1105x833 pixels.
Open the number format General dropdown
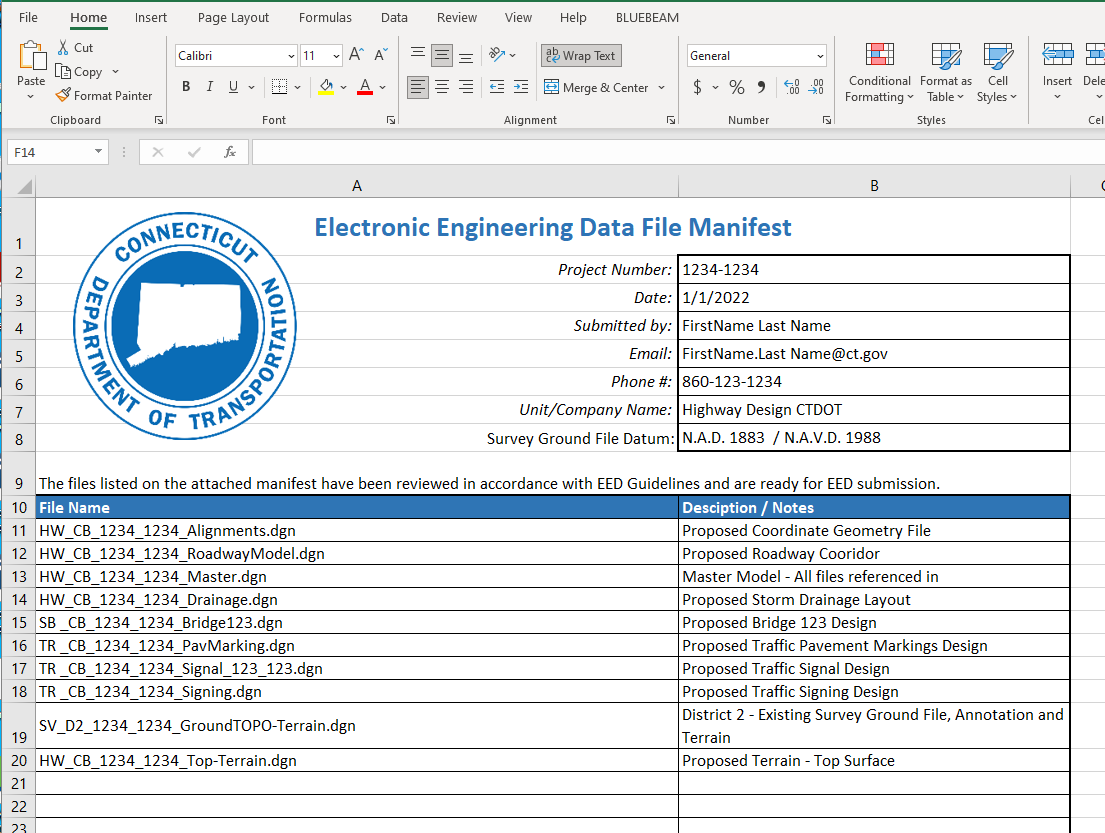click(x=820, y=56)
